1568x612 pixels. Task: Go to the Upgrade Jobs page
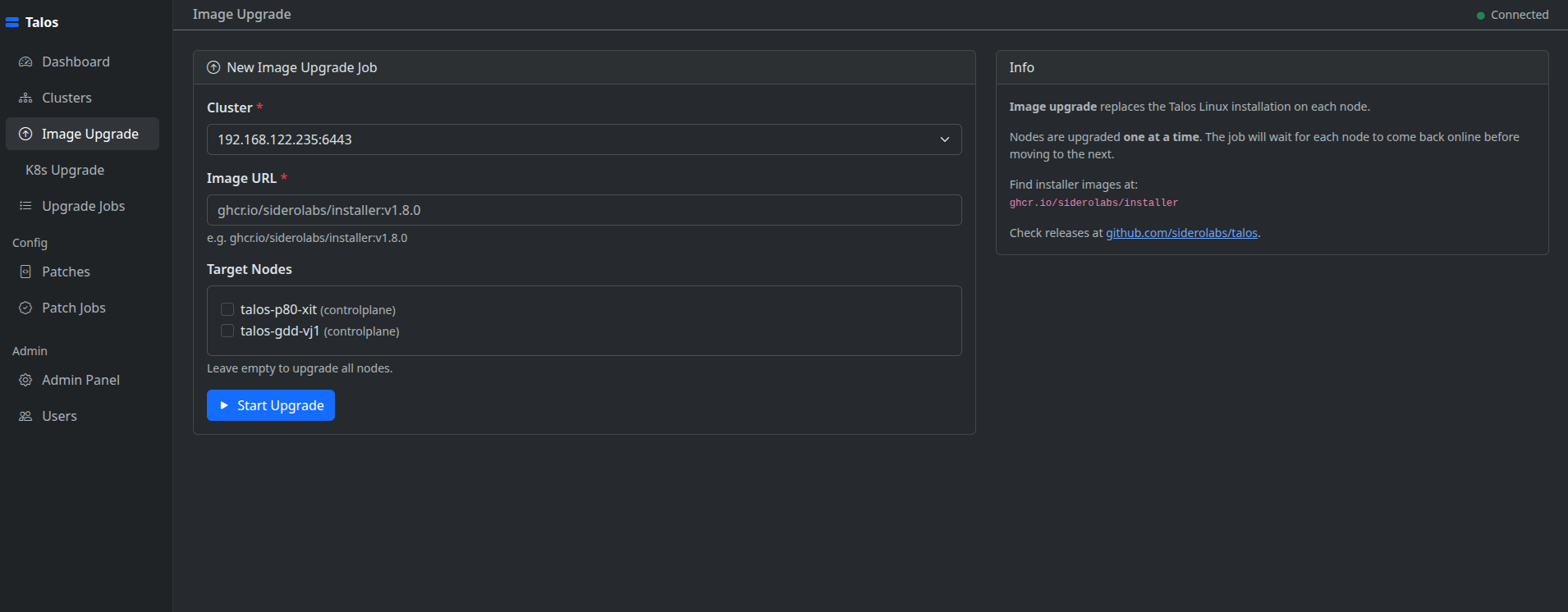pyautogui.click(x=83, y=206)
